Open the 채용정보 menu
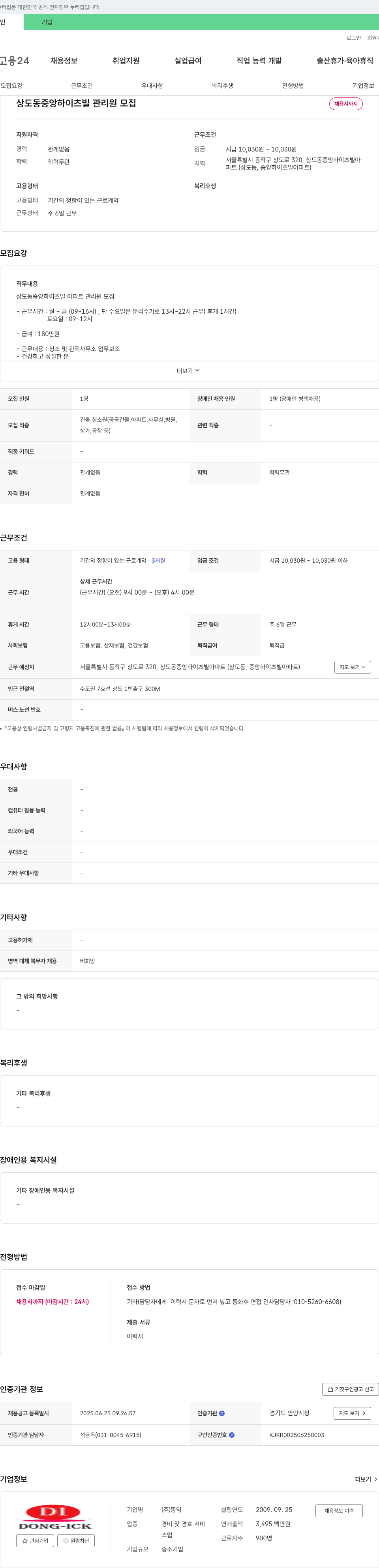Screen dimensions: 379x1568 pos(64,61)
